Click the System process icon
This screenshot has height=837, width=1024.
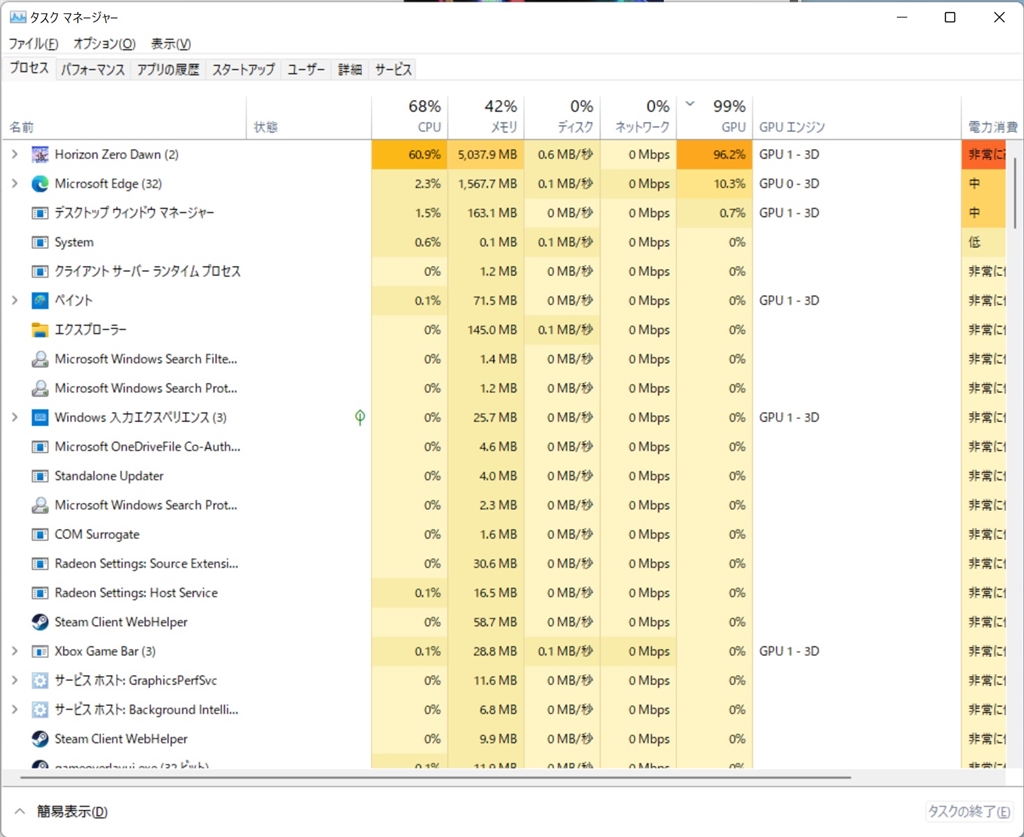pyautogui.click(x=40, y=242)
